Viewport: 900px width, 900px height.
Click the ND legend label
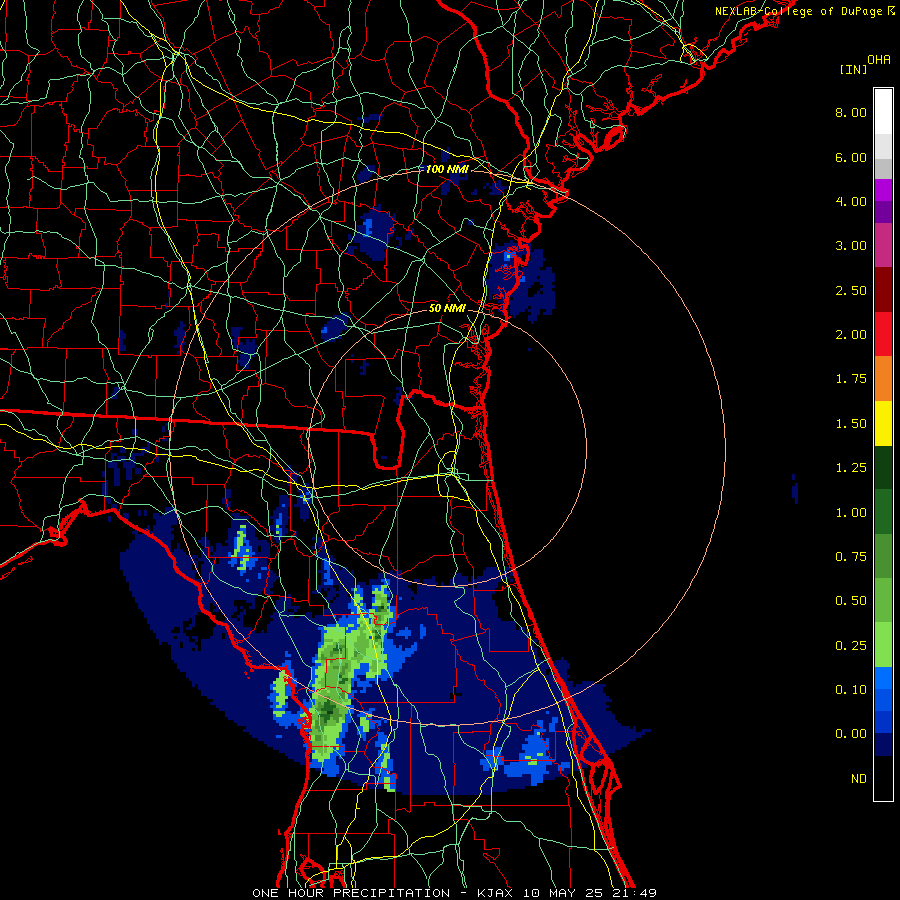coord(859,779)
